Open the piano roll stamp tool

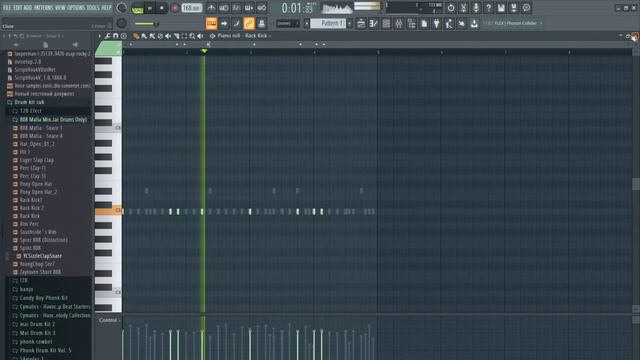[x=124, y=36]
